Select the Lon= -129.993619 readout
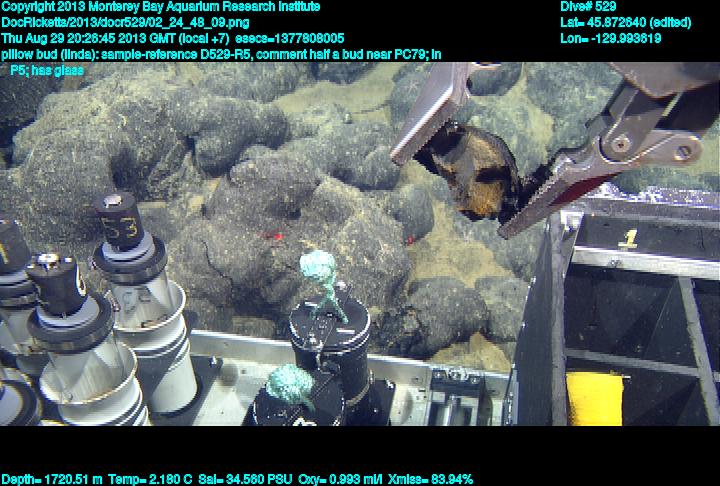 point(610,38)
